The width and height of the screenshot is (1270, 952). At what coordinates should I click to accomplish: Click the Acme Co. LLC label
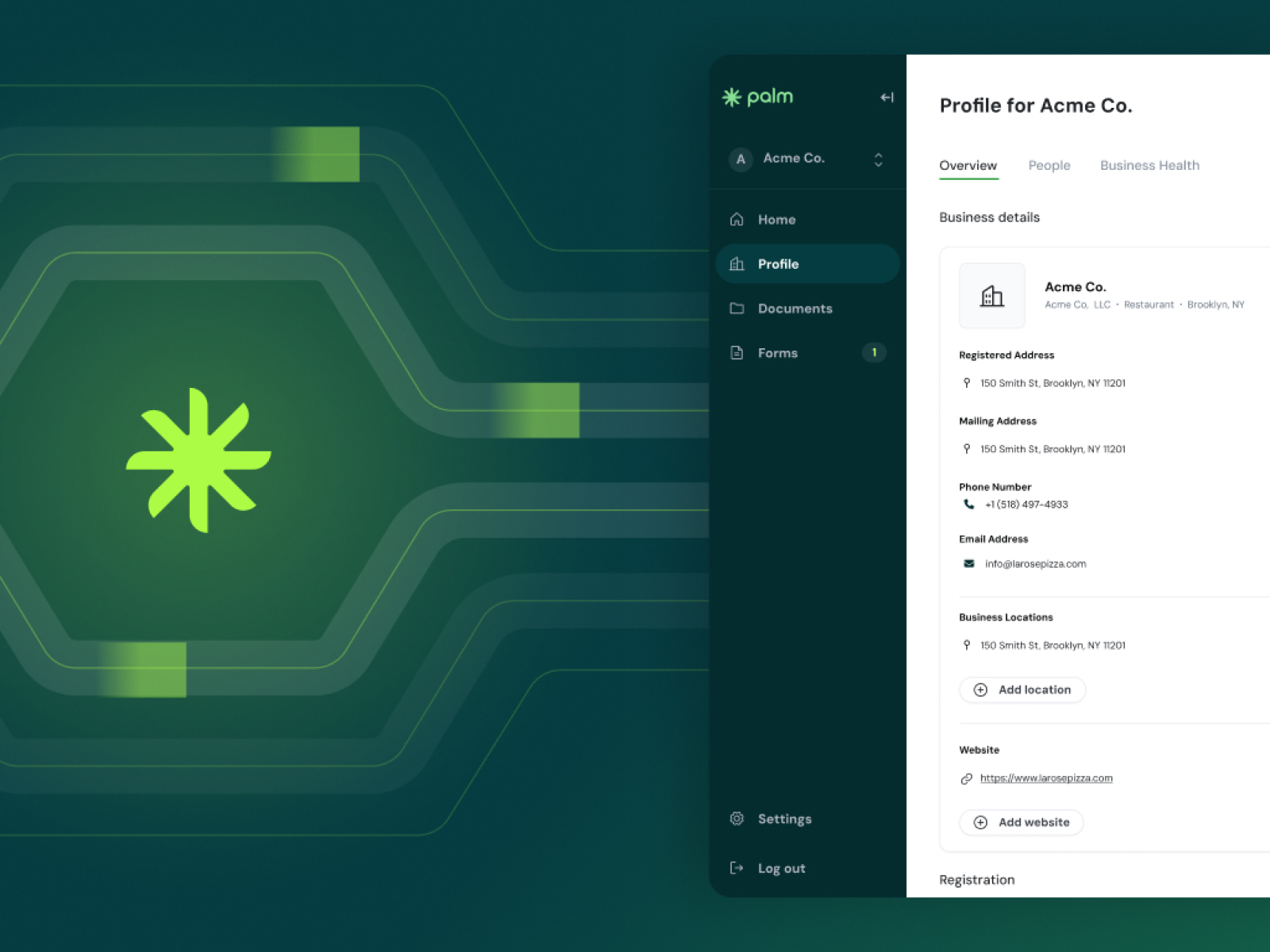click(1078, 305)
